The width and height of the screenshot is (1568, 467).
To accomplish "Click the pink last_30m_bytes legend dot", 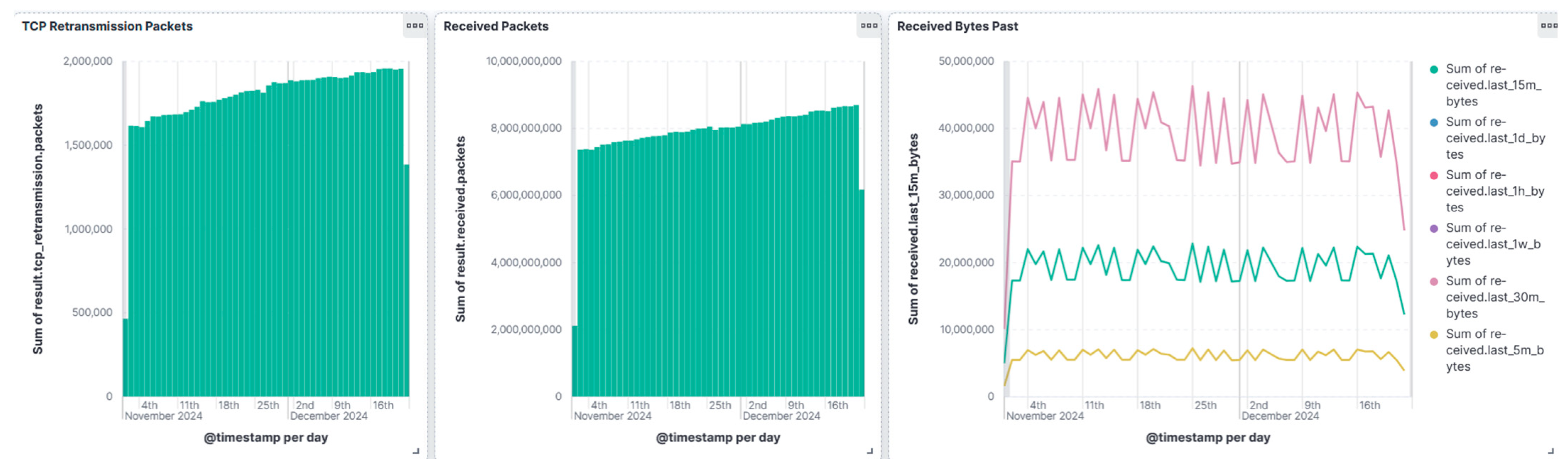I will tap(1433, 281).
